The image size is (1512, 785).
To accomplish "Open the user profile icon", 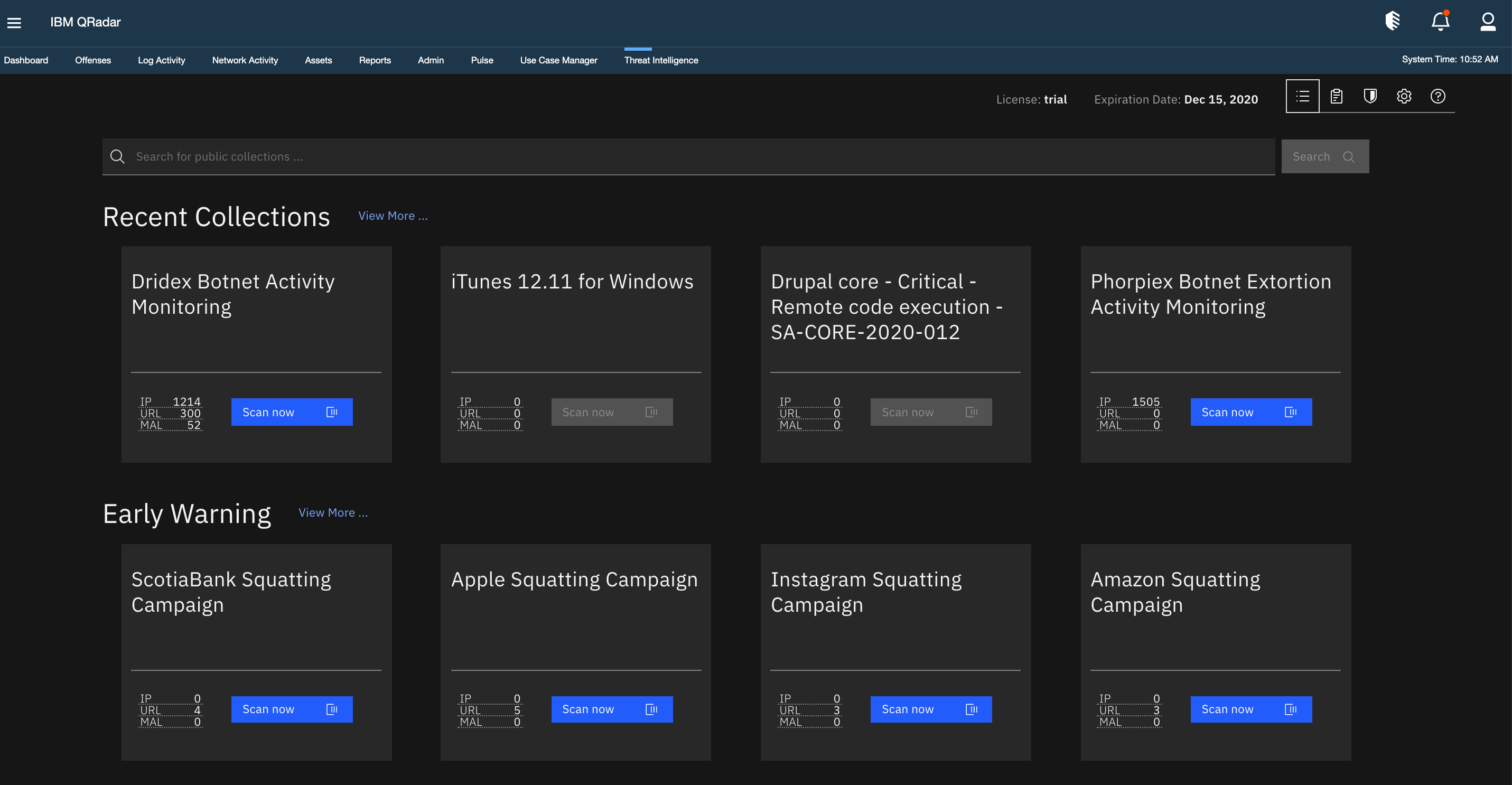I will 1488,22.
